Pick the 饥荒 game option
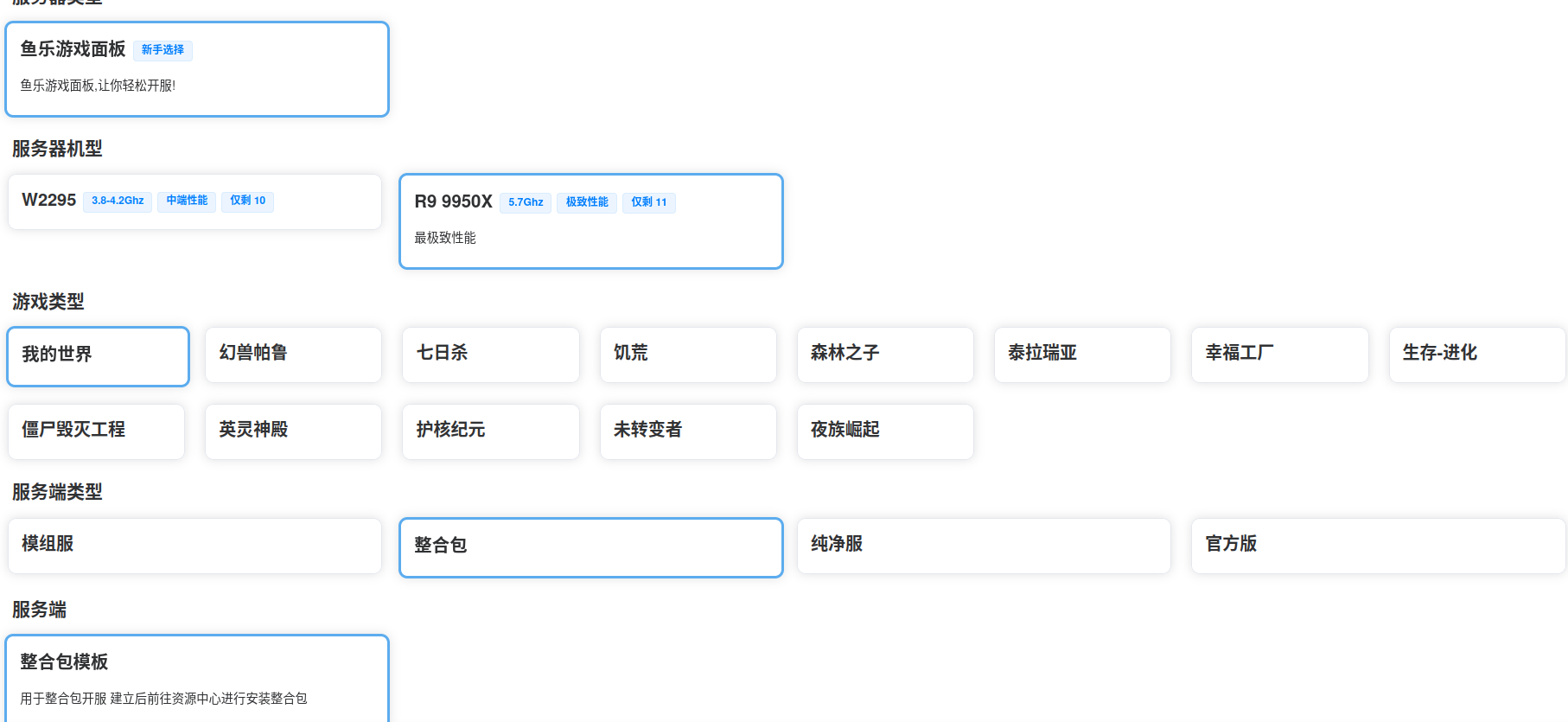Screen dimensions: 1568x722 tap(688, 355)
